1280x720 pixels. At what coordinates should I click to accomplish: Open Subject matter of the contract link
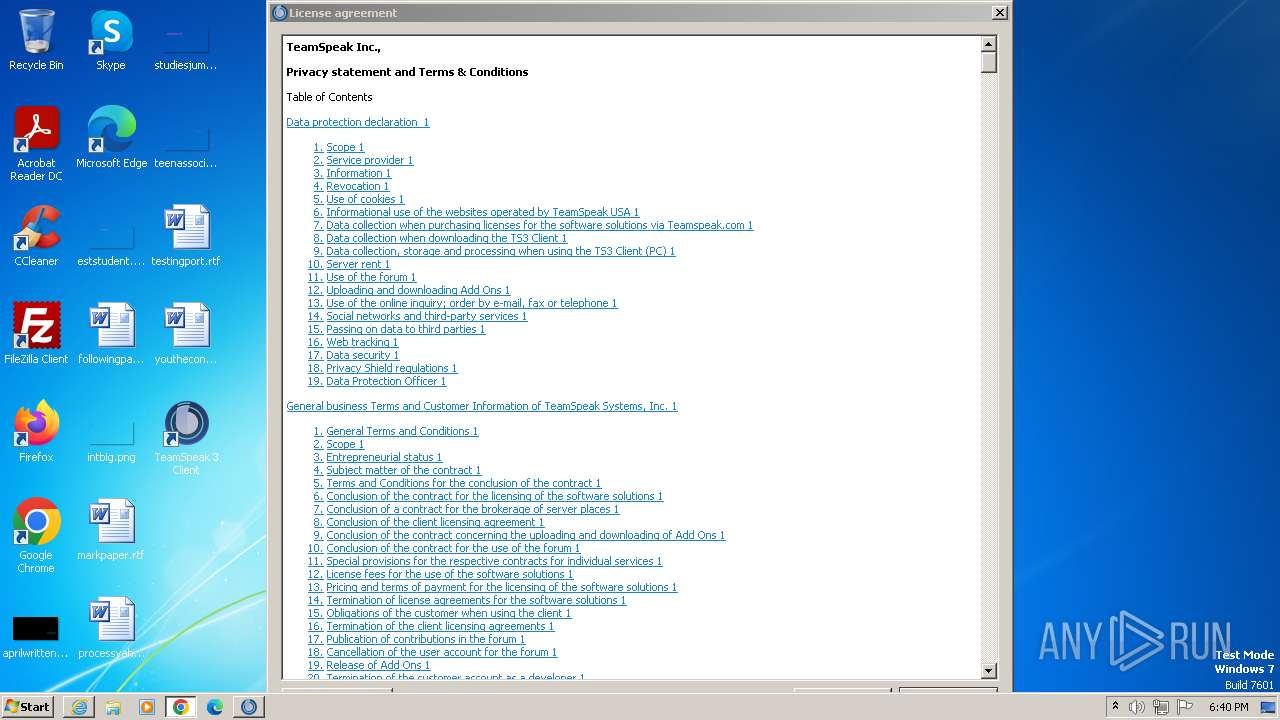pos(404,470)
